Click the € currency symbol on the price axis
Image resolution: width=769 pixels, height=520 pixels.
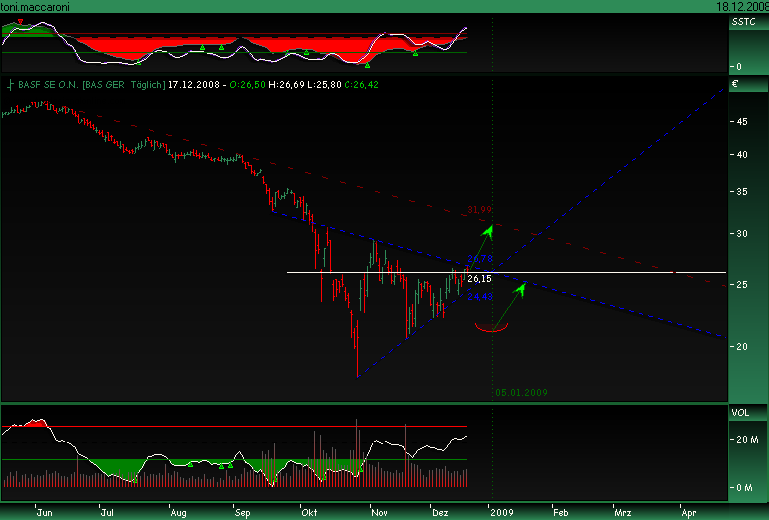tap(735, 85)
